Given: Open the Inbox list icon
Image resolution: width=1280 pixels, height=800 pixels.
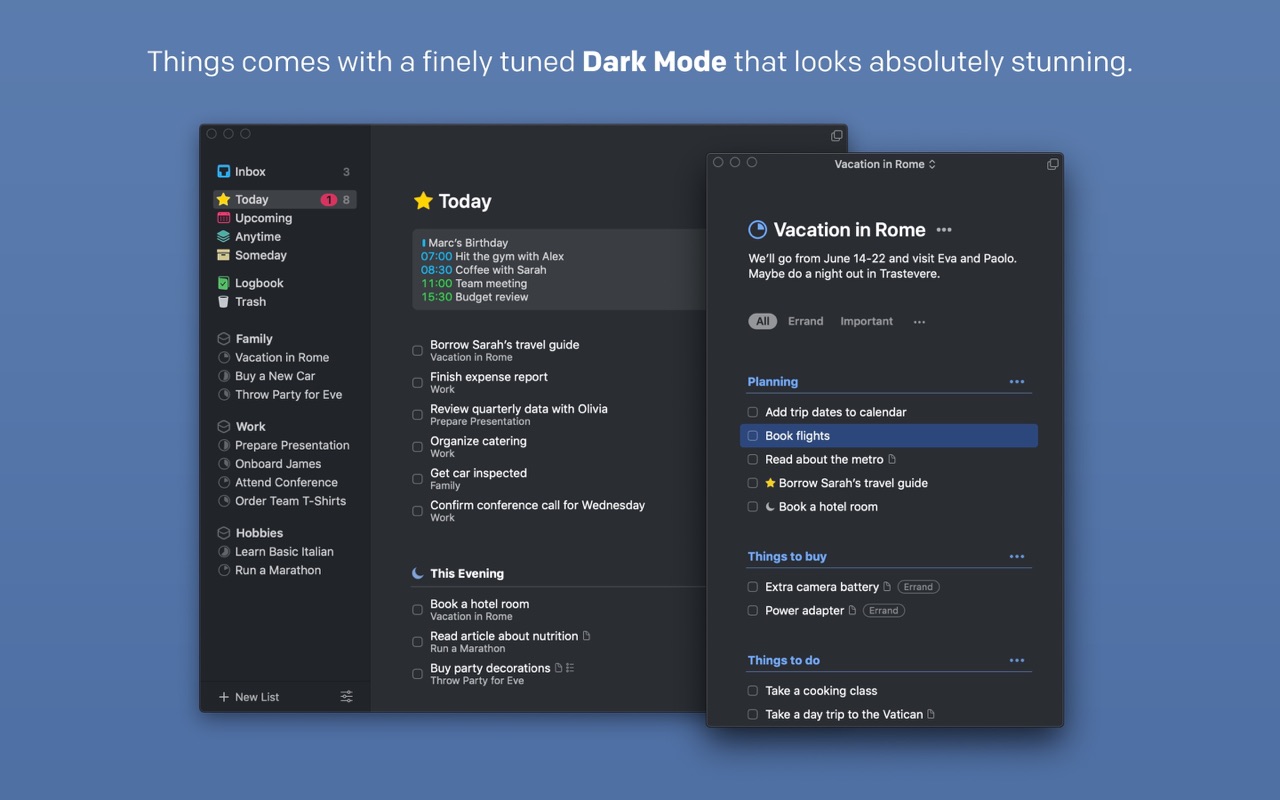Looking at the screenshot, I should (x=224, y=172).
